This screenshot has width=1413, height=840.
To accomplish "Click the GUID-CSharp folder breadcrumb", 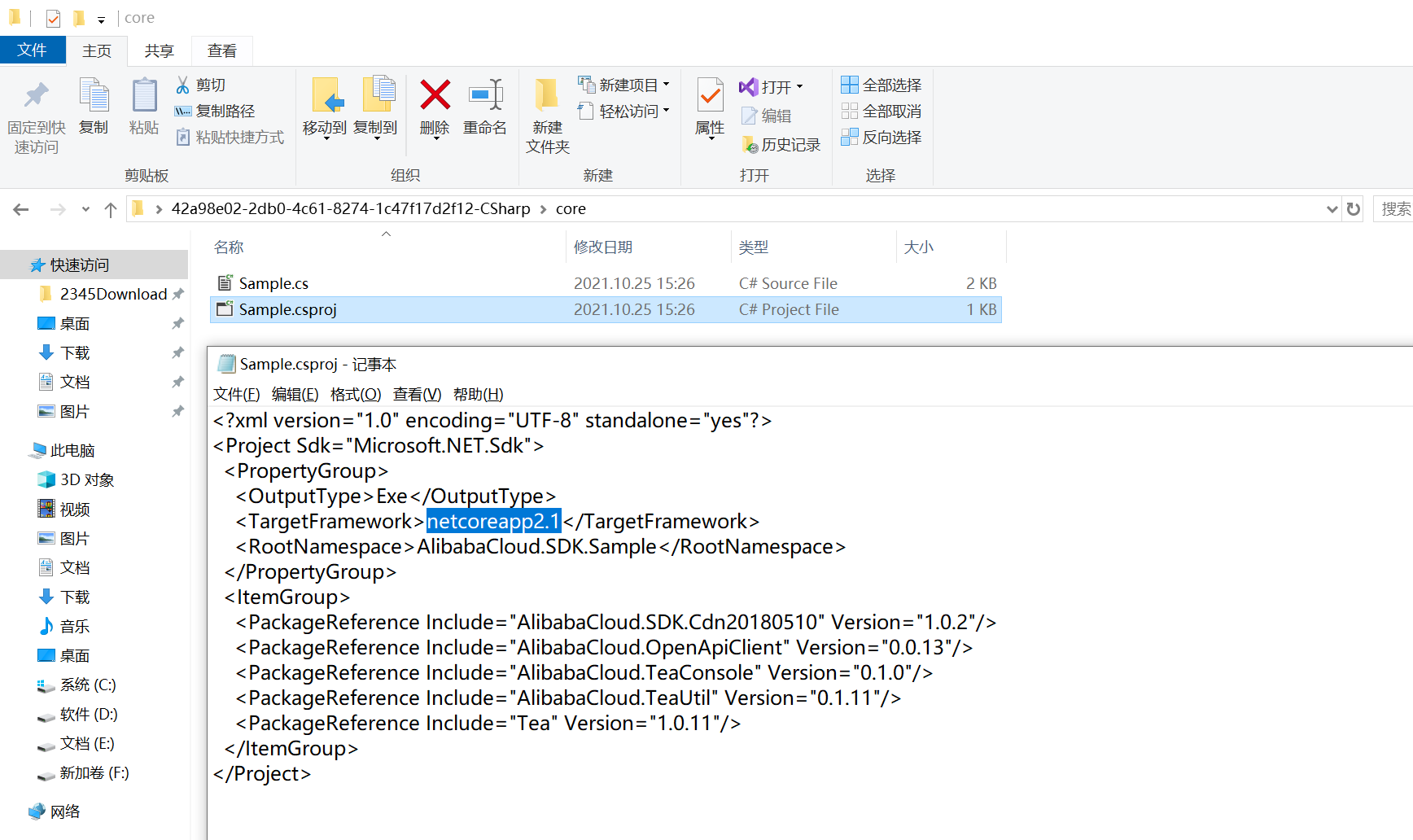I will point(351,209).
